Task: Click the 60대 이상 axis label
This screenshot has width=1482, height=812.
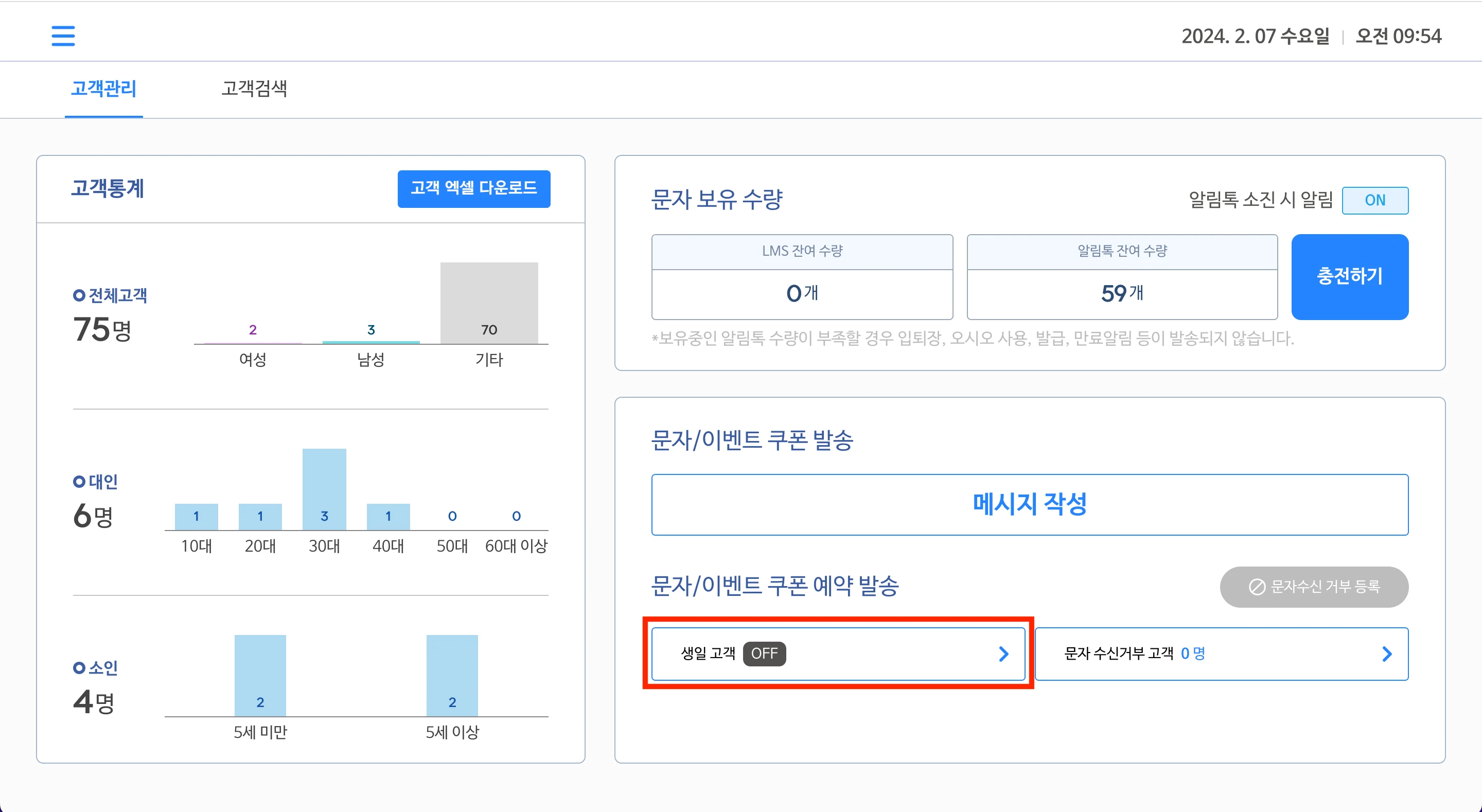Action: coord(516,546)
